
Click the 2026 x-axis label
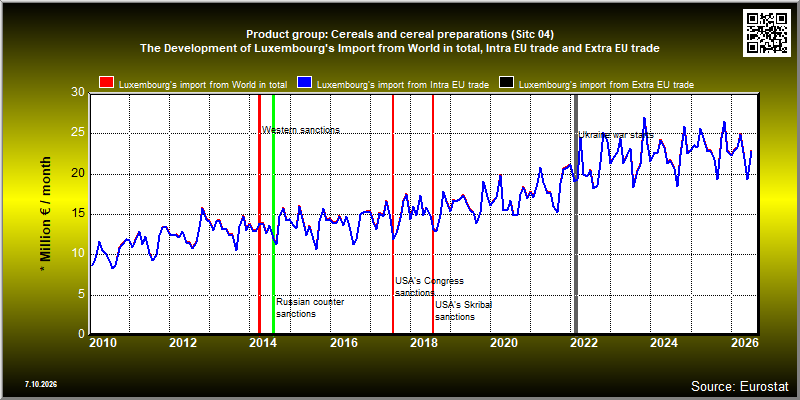point(745,342)
